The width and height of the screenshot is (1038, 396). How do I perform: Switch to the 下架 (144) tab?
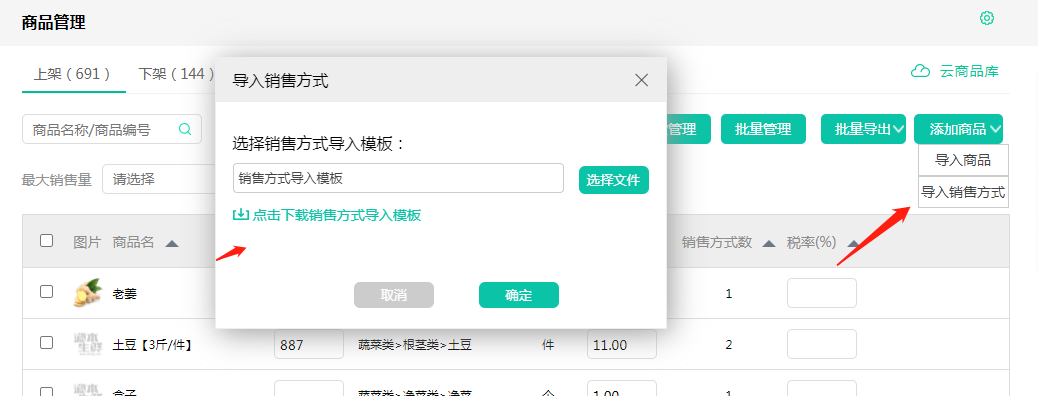click(176, 74)
